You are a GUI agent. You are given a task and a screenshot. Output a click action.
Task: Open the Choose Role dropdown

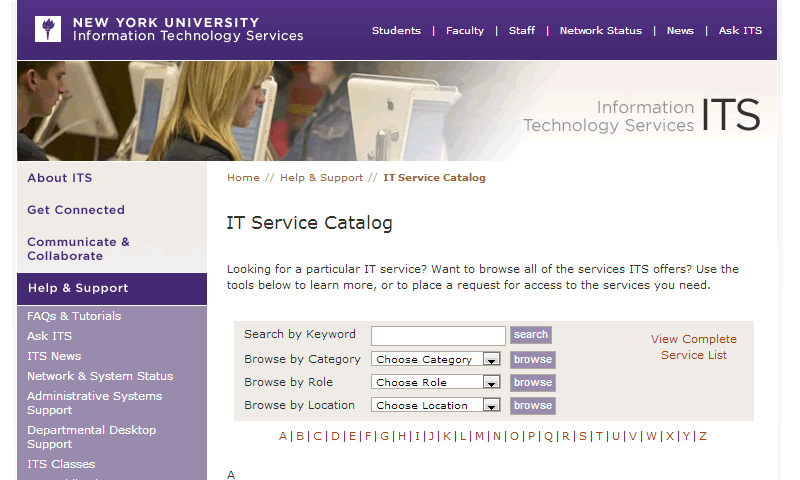(436, 382)
